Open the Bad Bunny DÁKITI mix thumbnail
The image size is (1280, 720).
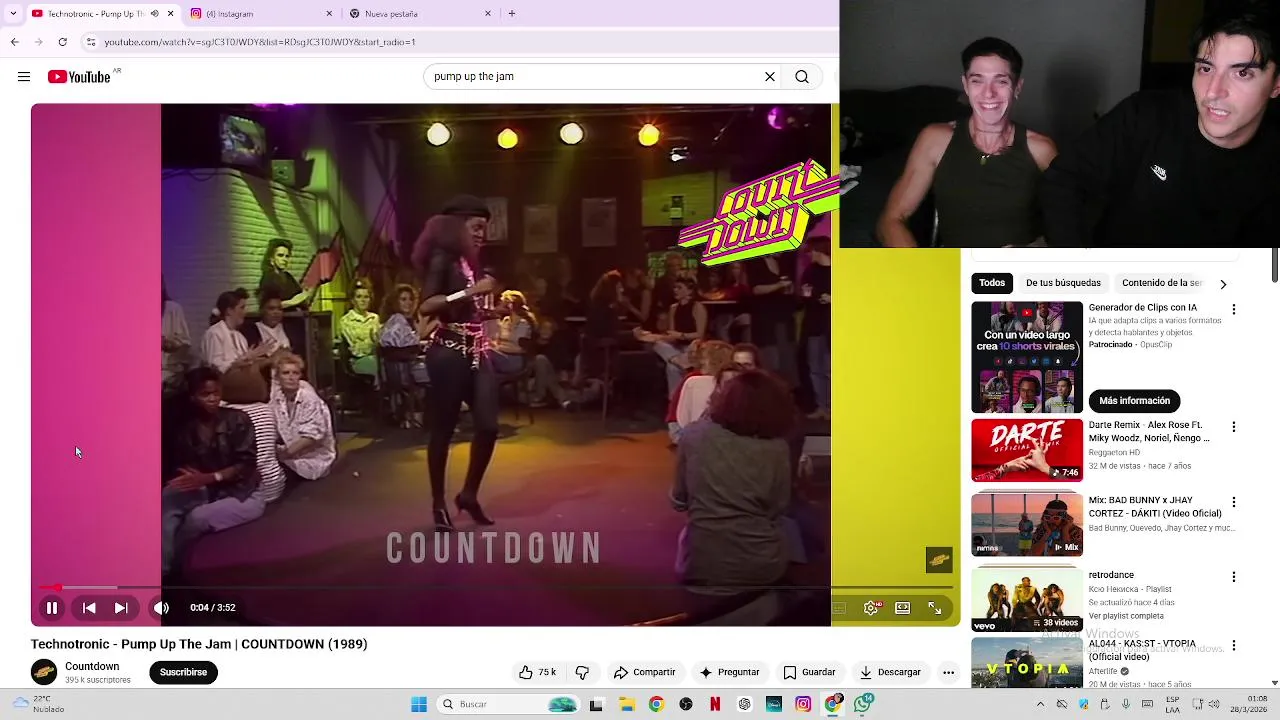coord(1027,525)
